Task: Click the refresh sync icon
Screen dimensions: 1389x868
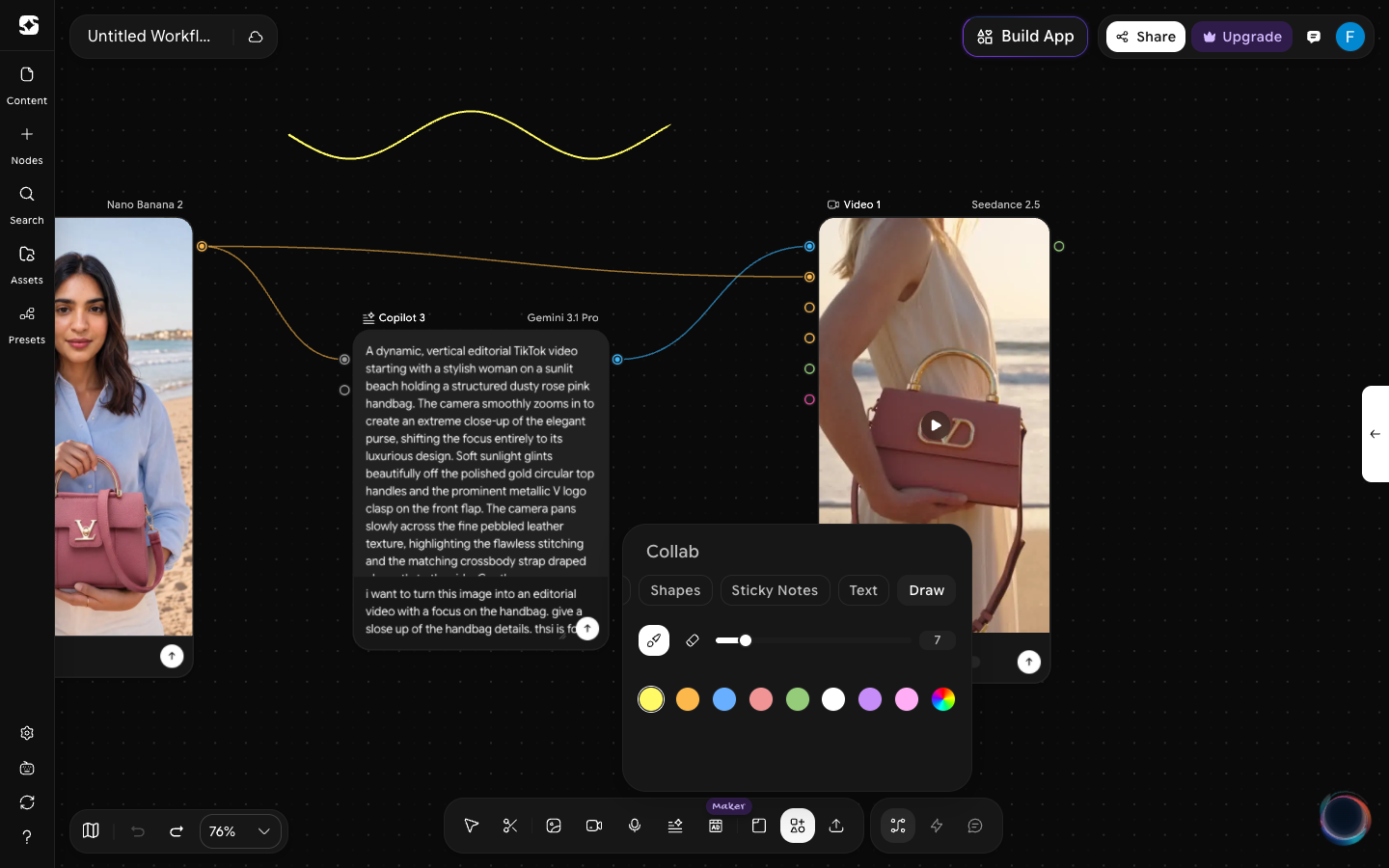Action: [27, 802]
